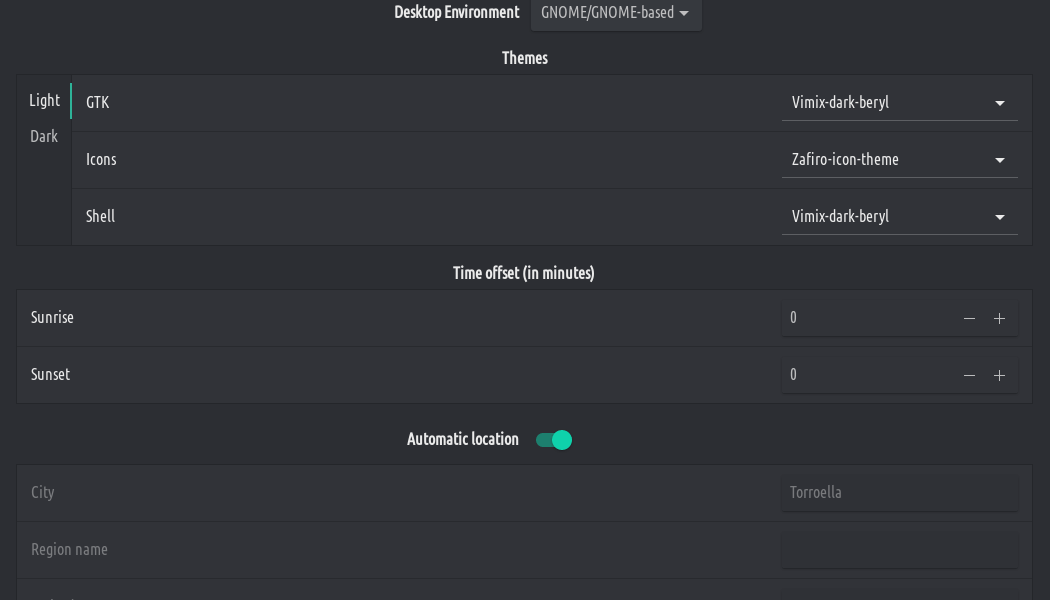
Task: Decrease Sunset offset with minus icon
Action: coord(969,375)
